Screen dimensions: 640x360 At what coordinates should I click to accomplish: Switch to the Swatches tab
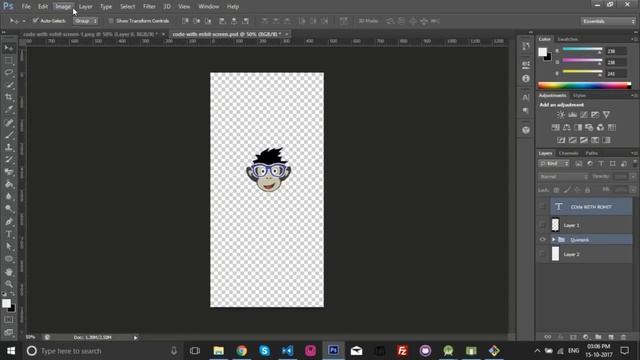[x=568, y=39]
